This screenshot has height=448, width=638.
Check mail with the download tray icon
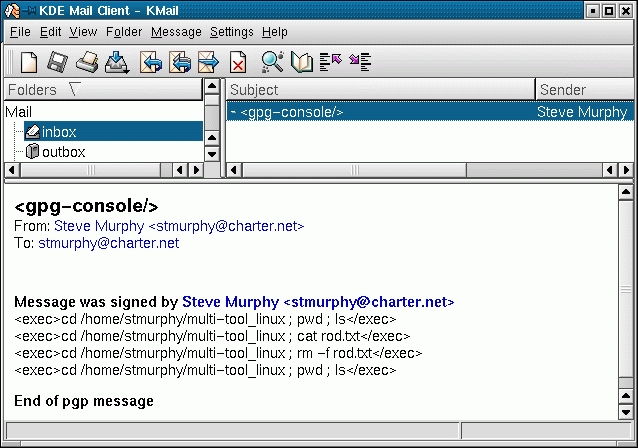click(117, 62)
